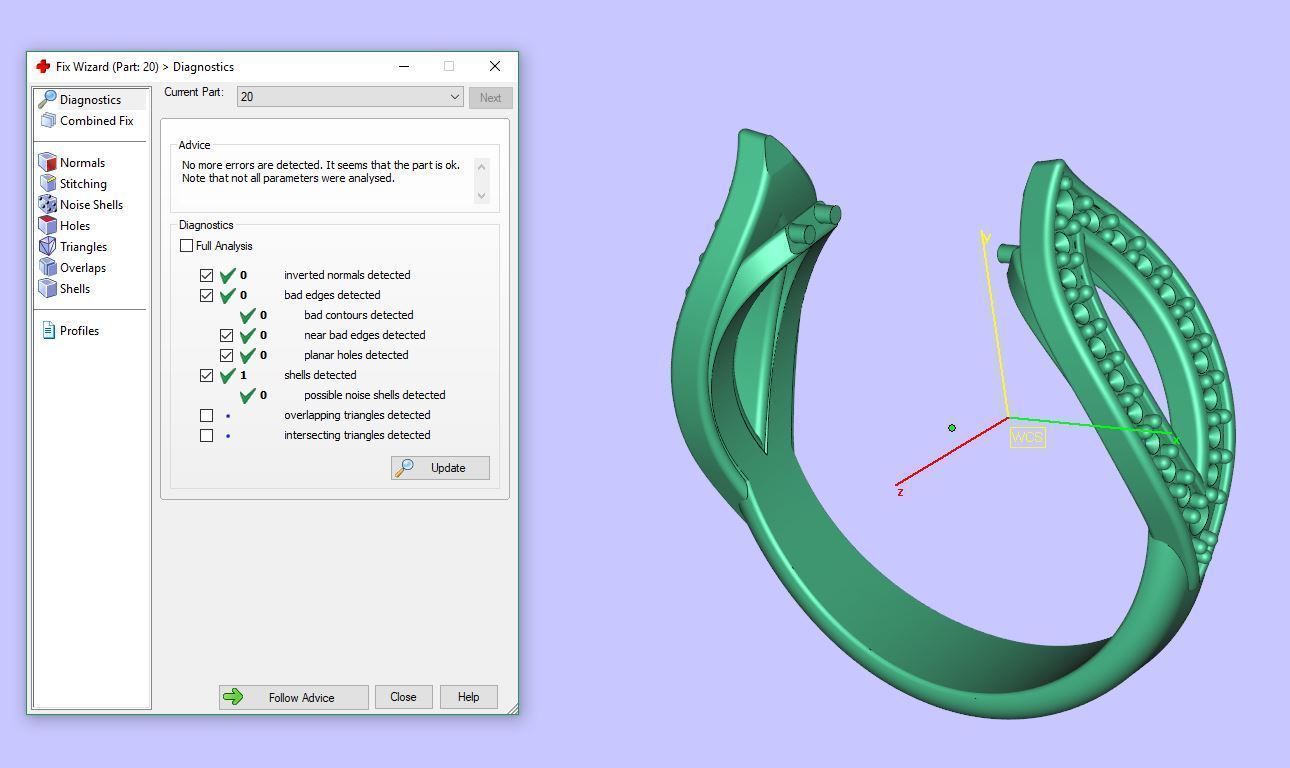Open the Combined Fix page icon
The width and height of the screenshot is (1290, 768).
[x=48, y=121]
